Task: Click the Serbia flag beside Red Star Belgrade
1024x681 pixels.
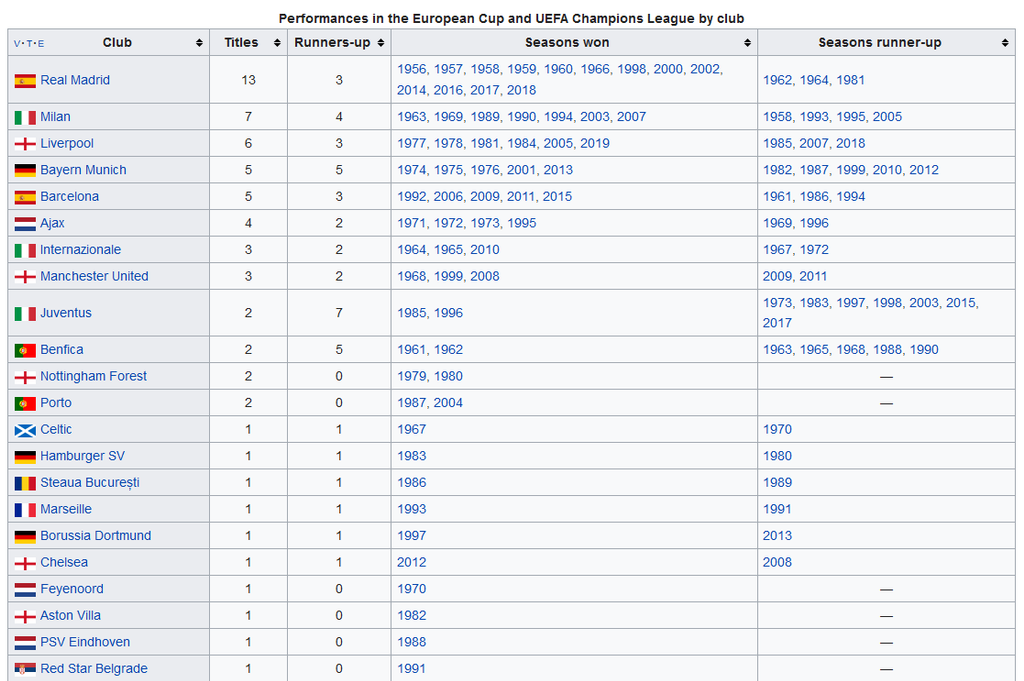Action: coord(25,669)
